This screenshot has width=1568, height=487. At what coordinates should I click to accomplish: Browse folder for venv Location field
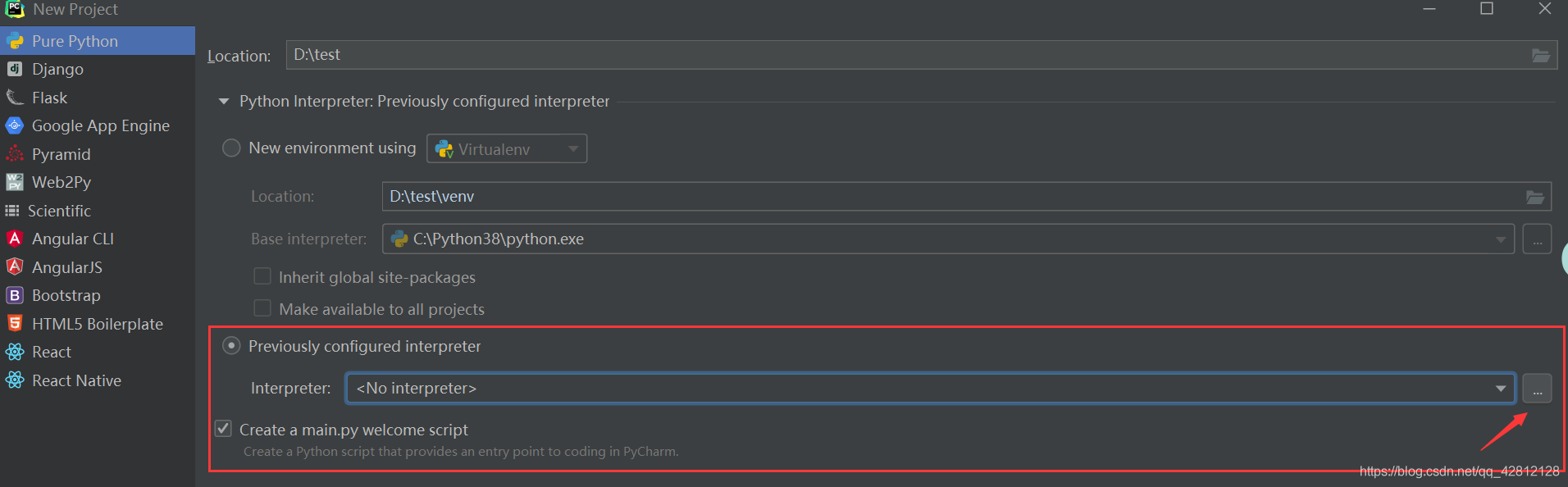point(1535,197)
